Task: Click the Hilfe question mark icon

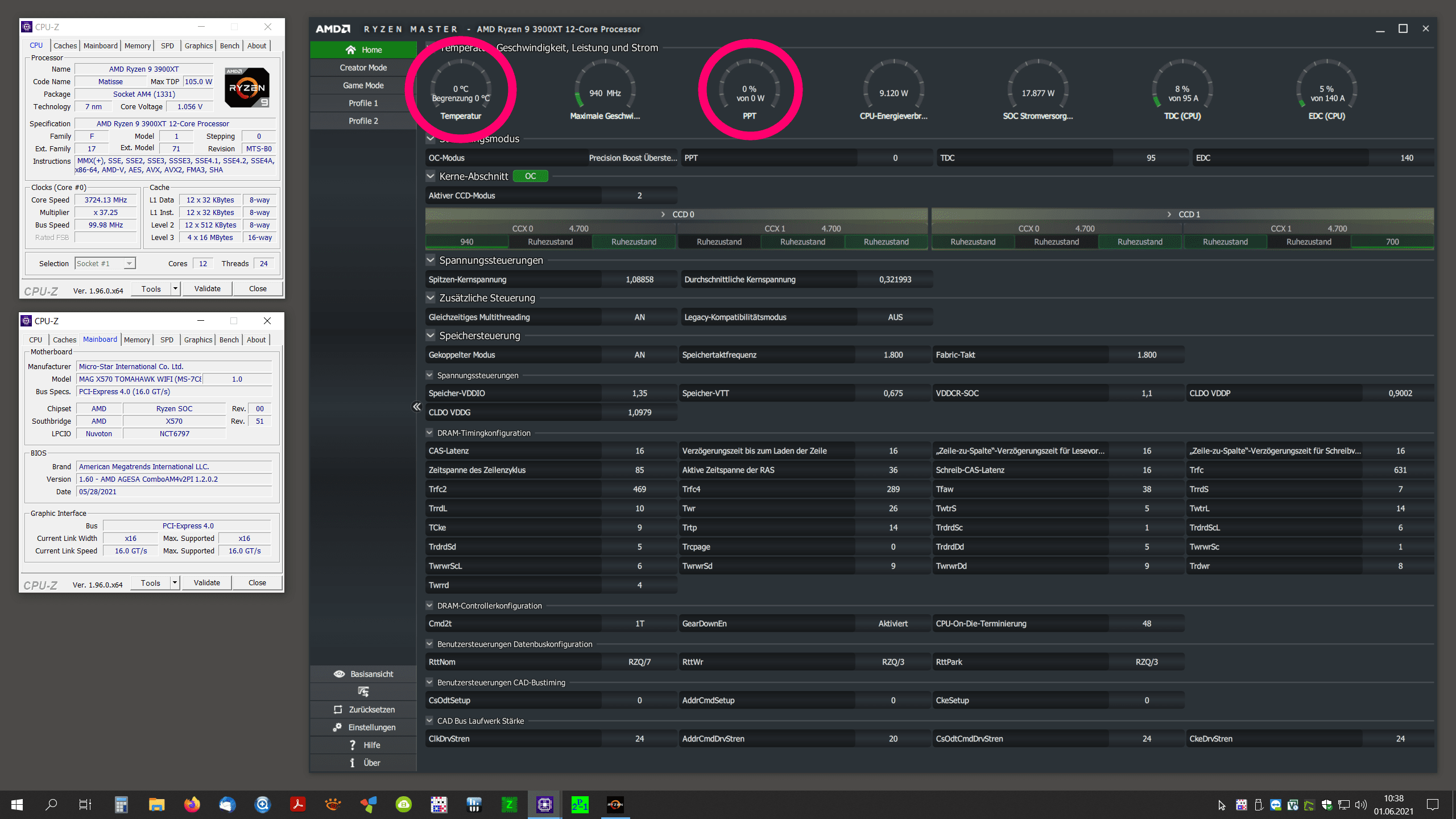Action: tap(353, 745)
